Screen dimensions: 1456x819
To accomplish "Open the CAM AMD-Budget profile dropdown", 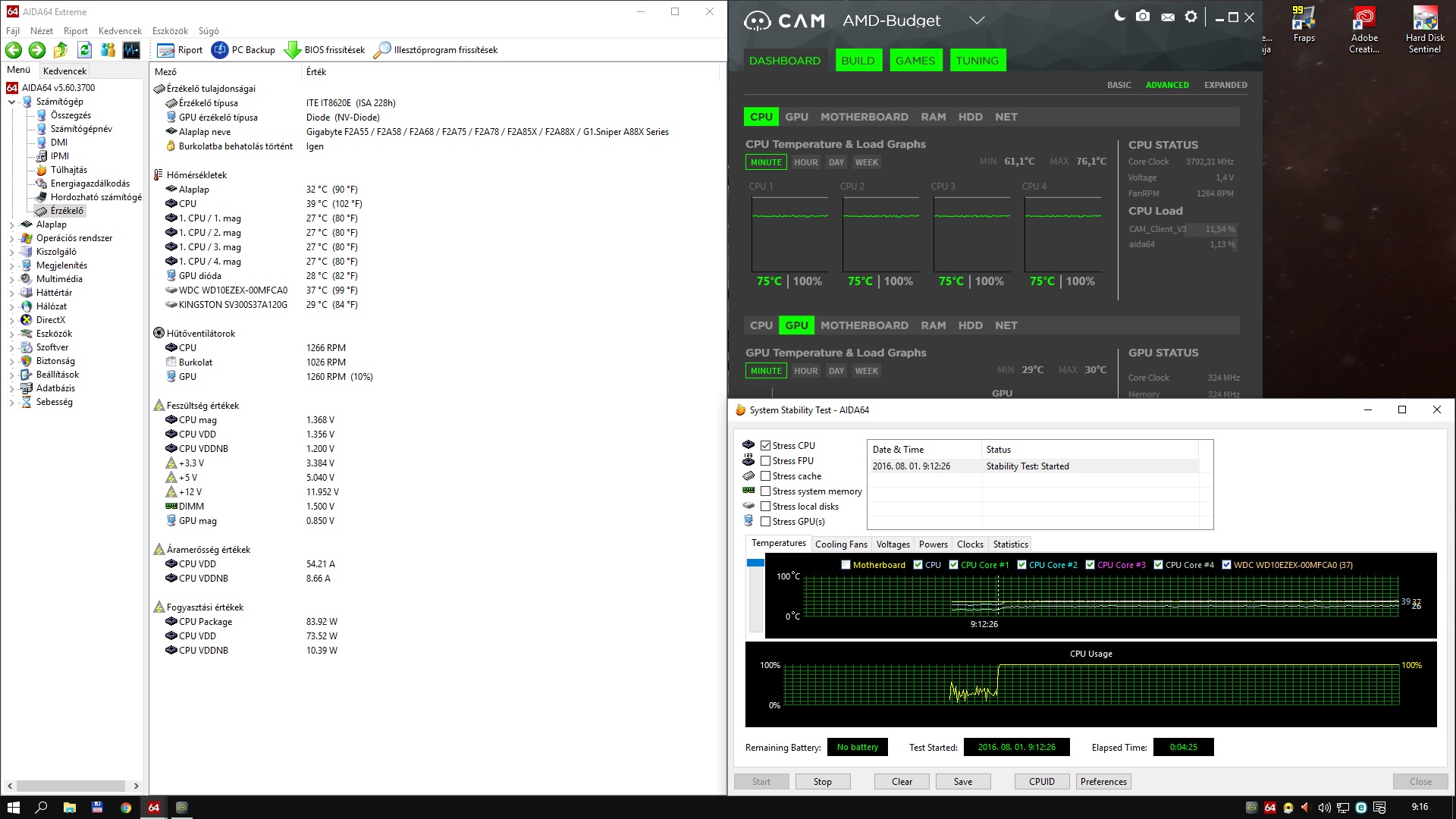I will coord(977,20).
